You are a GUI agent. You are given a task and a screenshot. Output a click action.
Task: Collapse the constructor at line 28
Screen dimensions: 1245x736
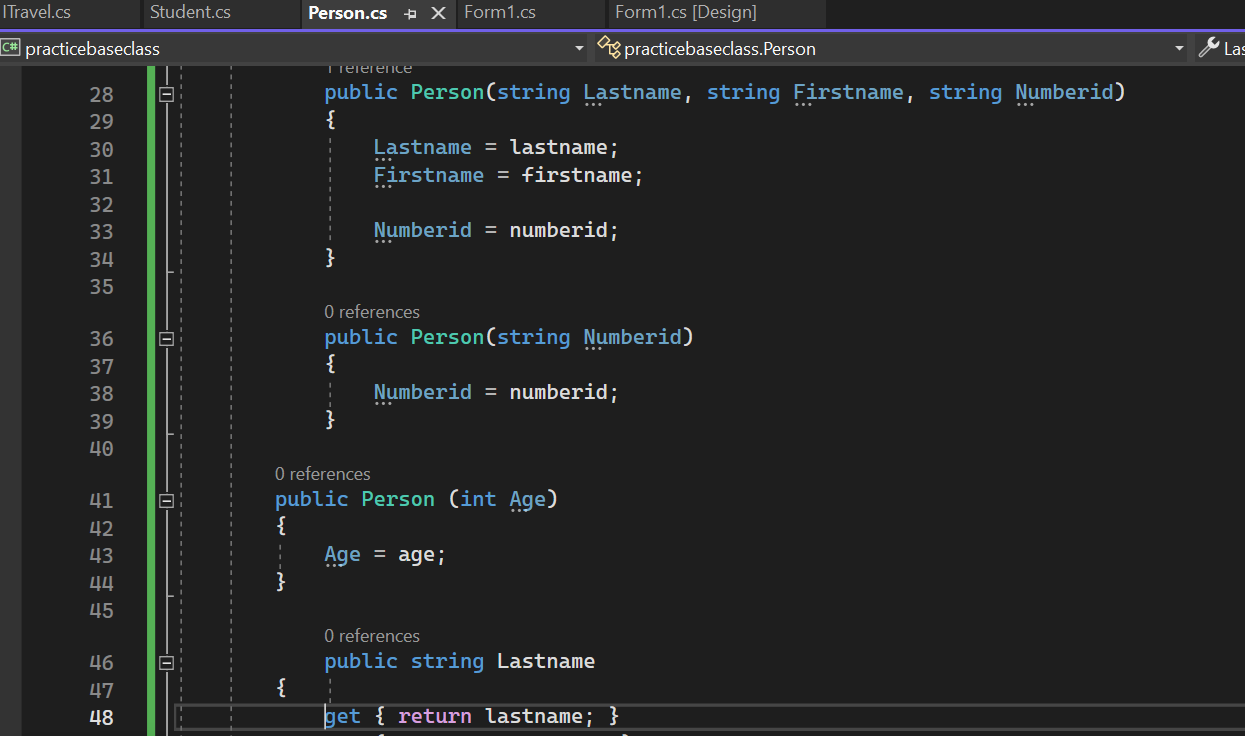coord(166,94)
